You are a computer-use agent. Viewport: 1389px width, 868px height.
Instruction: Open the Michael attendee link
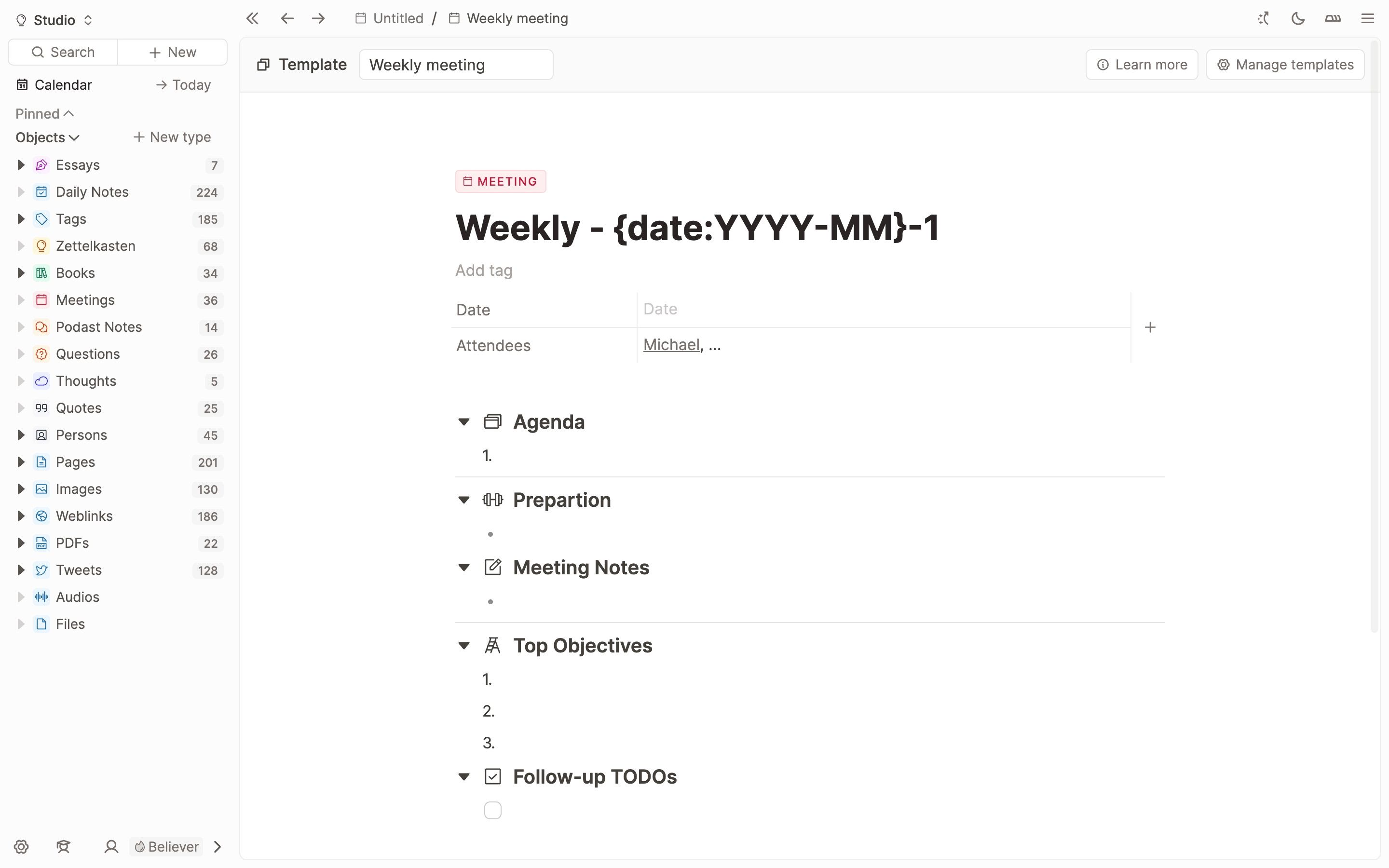pyautogui.click(x=670, y=344)
